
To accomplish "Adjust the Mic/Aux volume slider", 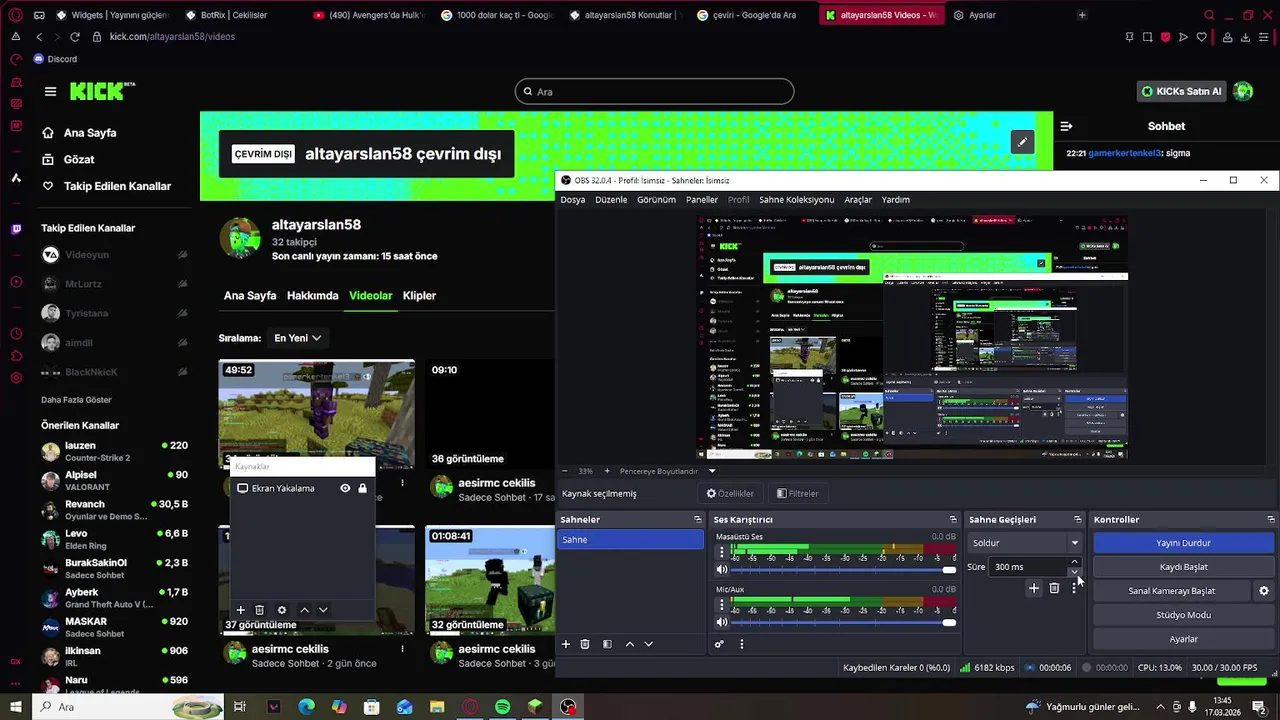I will (x=844, y=622).
